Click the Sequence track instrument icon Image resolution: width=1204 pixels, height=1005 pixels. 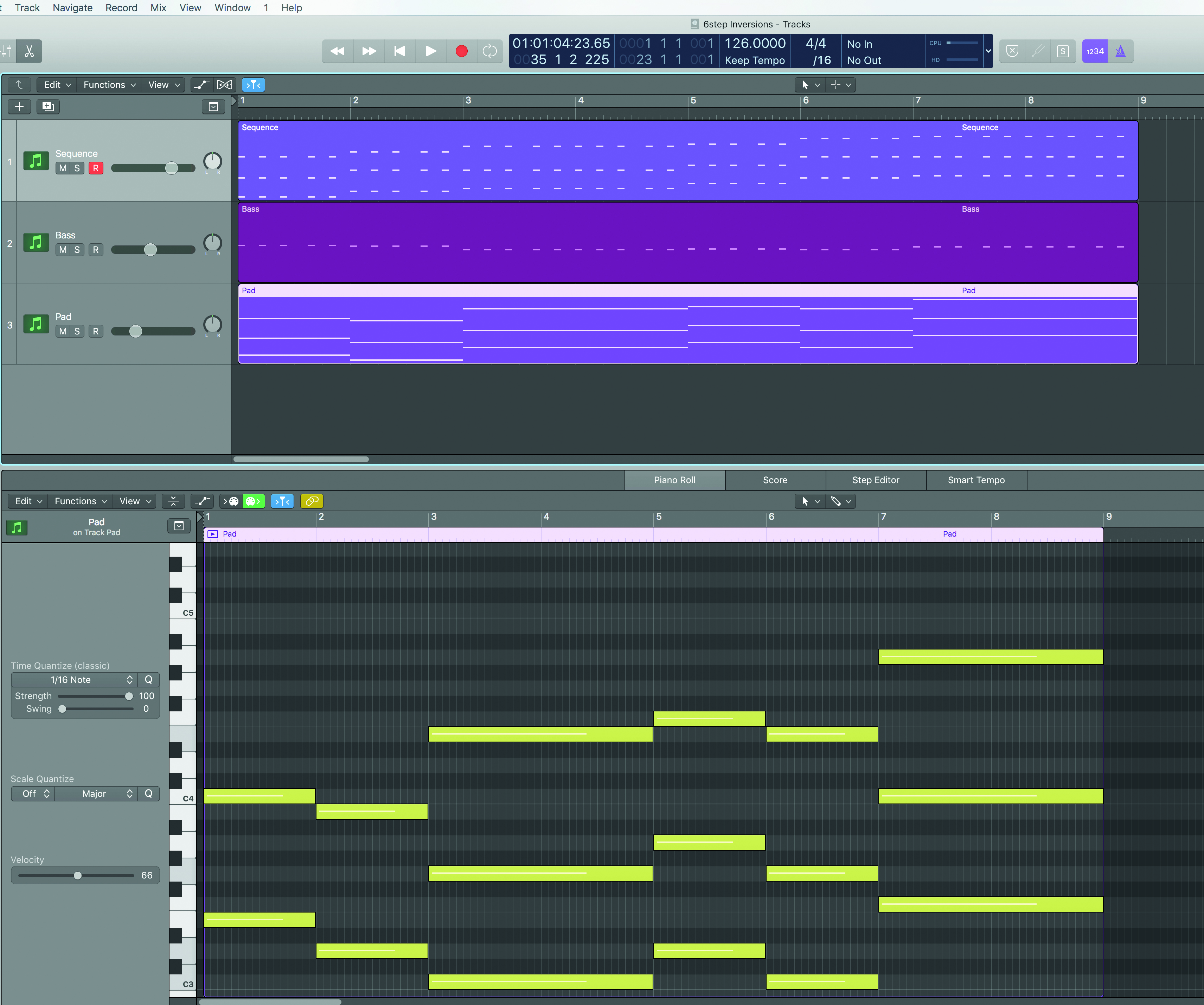click(x=36, y=160)
